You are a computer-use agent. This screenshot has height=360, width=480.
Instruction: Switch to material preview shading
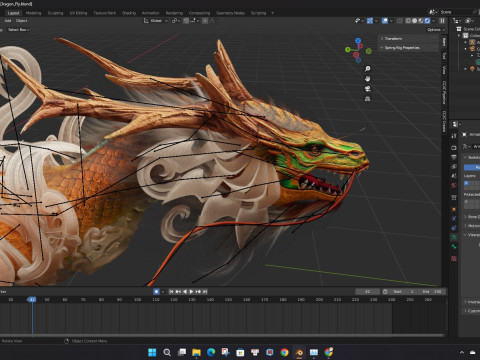pyautogui.click(x=421, y=21)
